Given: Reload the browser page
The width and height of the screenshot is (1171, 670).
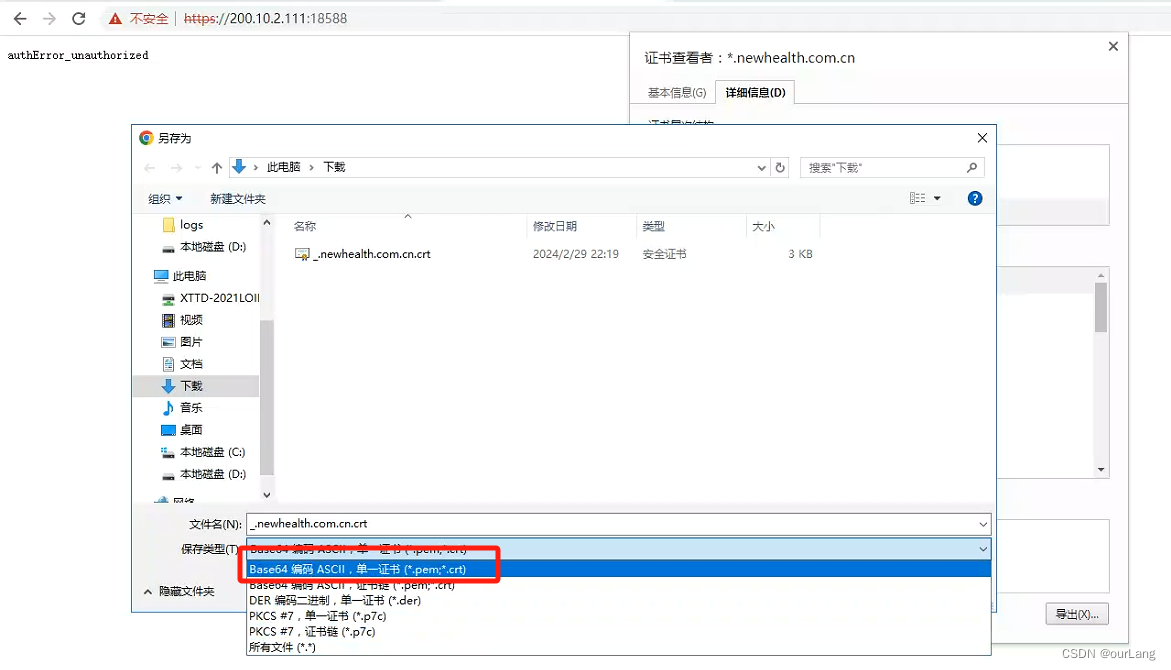Looking at the screenshot, I should point(78,19).
